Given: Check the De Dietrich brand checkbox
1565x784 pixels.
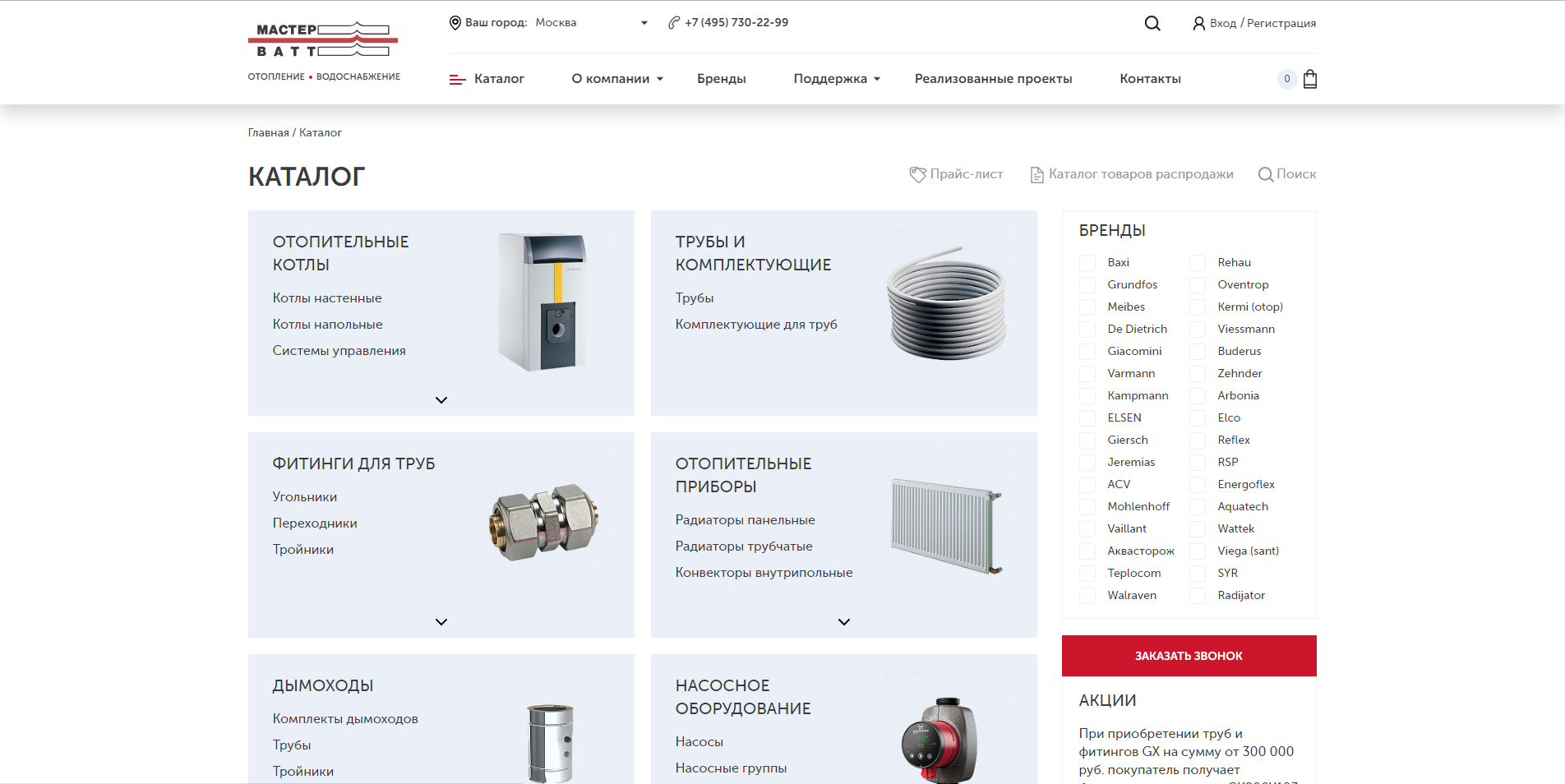Looking at the screenshot, I should point(1087,330).
